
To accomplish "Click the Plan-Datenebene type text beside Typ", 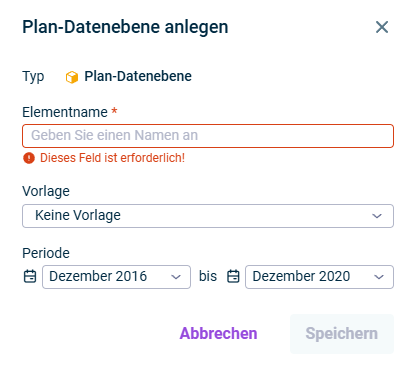I will 138,76.
